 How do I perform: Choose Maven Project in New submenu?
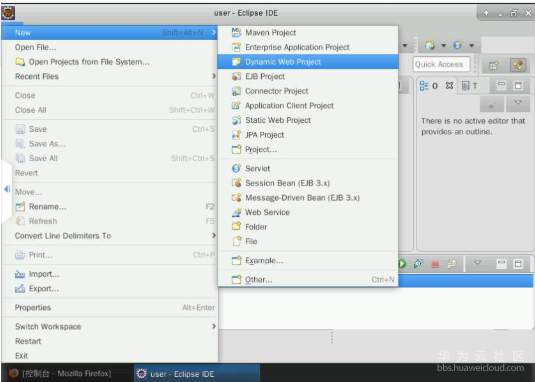[308, 33]
